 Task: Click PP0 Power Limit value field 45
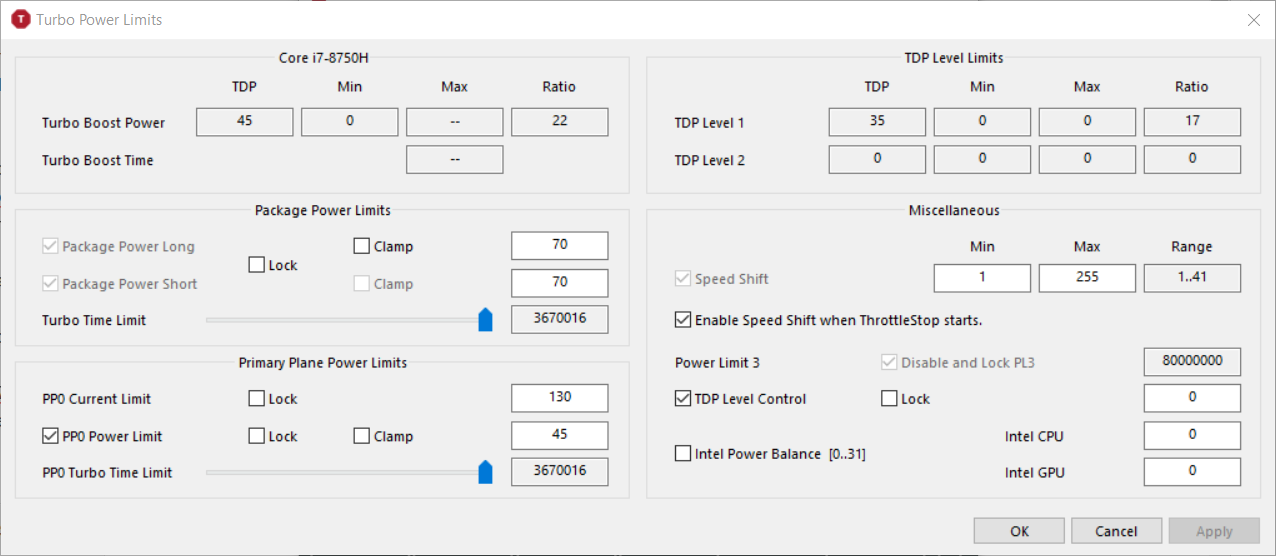560,435
